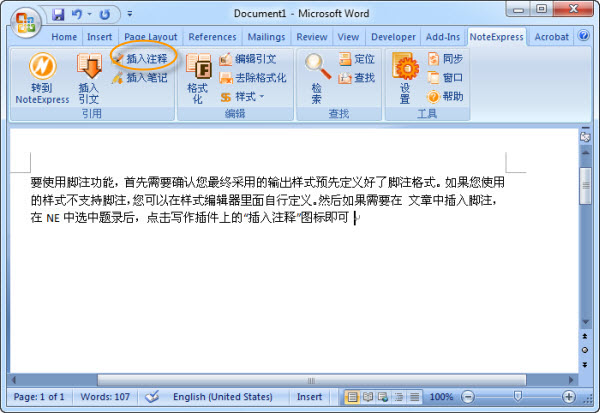Image resolution: width=600 pixels, height=413 pixels.
Task: Customize Quick Access Toolbar dropdown
Action: pos(130,14)
